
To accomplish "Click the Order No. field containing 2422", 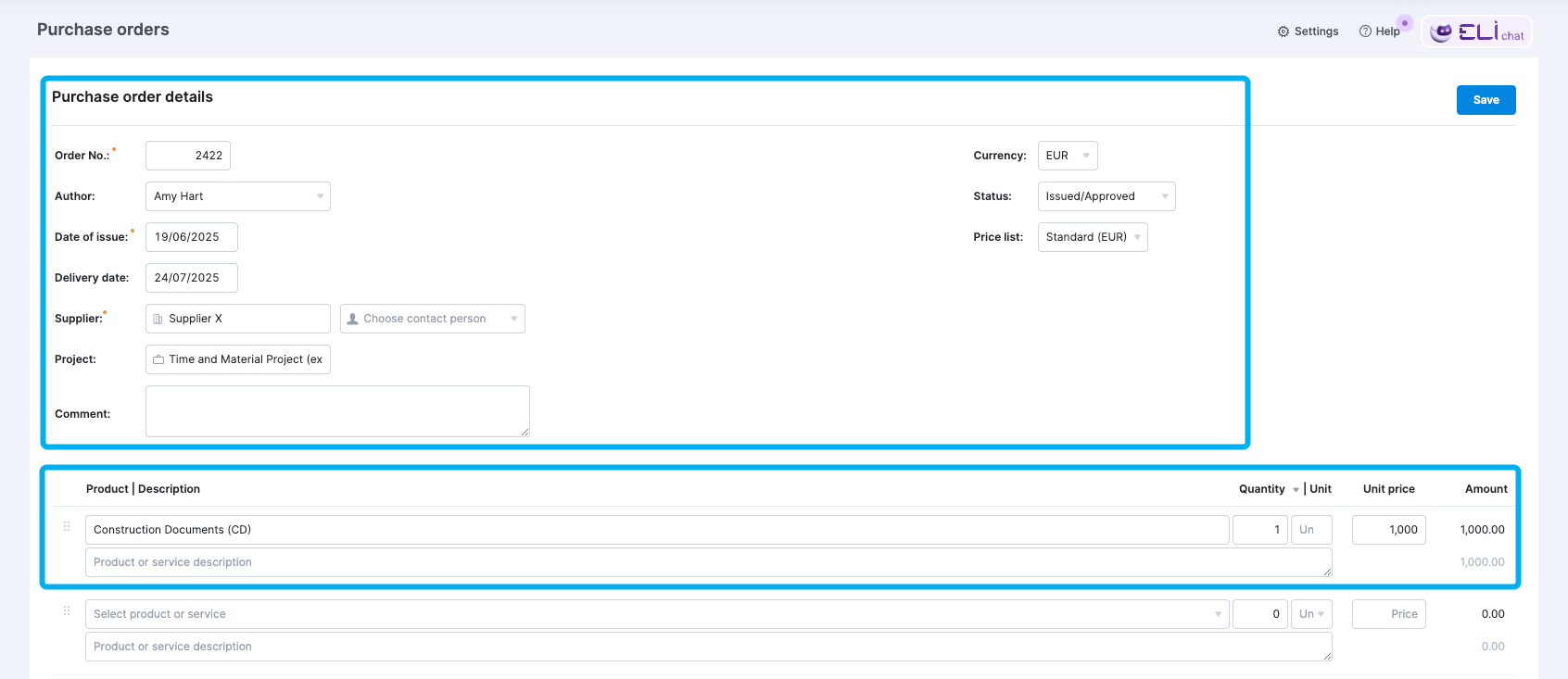I will pos(188,156).
